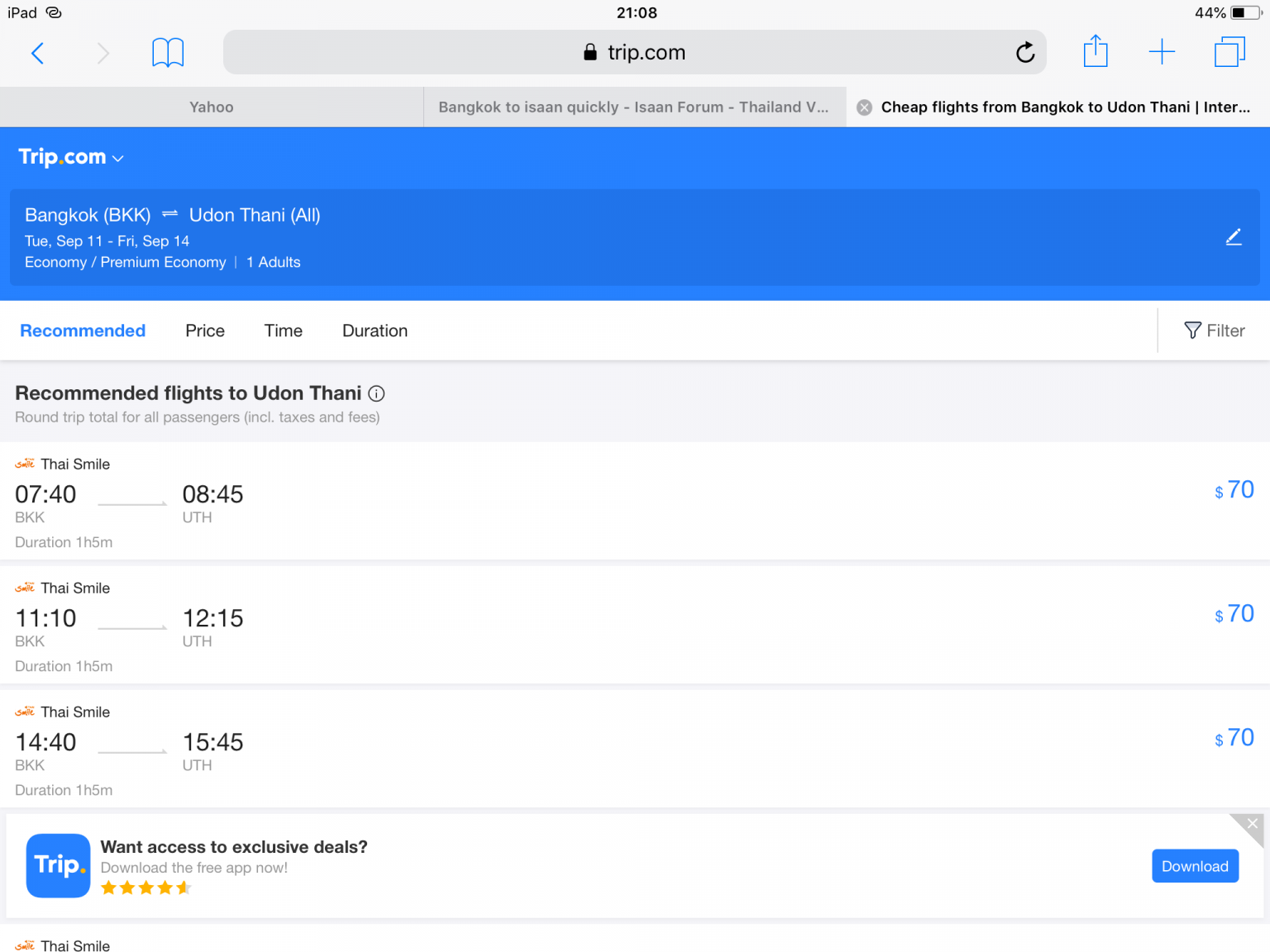Sort flights by Price

[205, 331]
